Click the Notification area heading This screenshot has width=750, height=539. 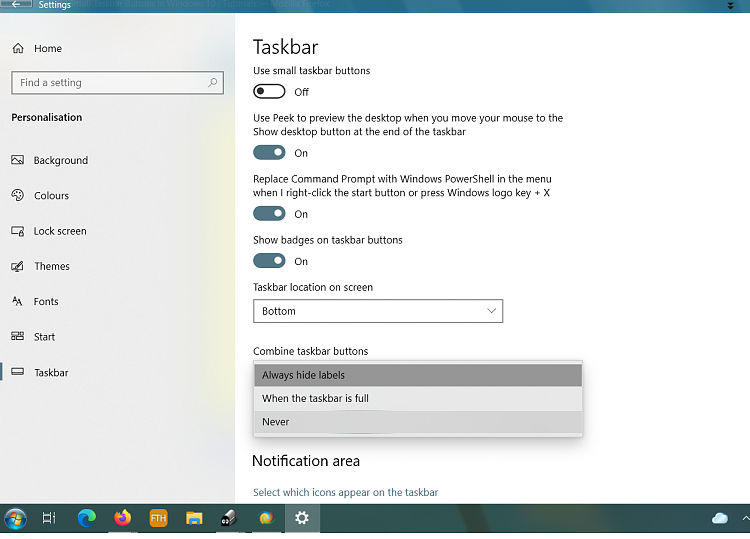coord(306,461)
